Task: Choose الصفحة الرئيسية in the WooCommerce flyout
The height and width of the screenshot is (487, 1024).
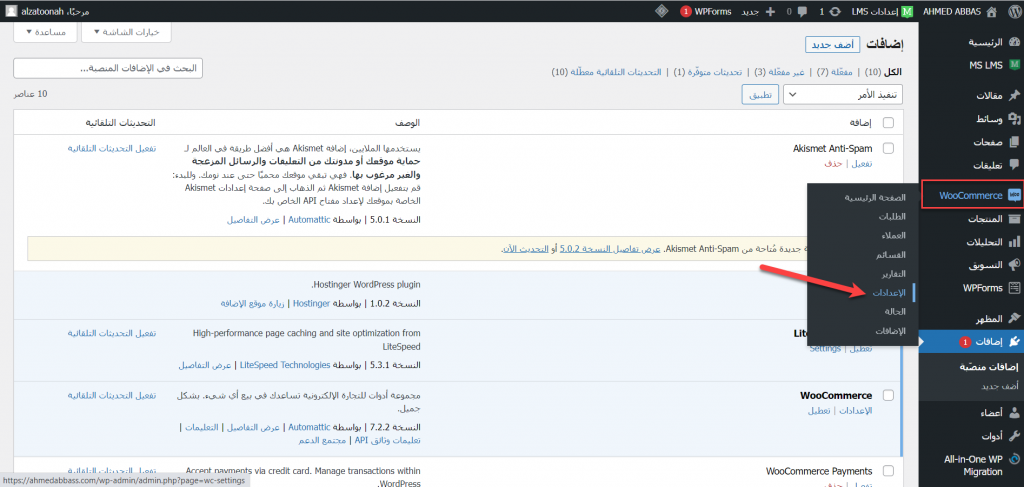Action: (876, 197)
